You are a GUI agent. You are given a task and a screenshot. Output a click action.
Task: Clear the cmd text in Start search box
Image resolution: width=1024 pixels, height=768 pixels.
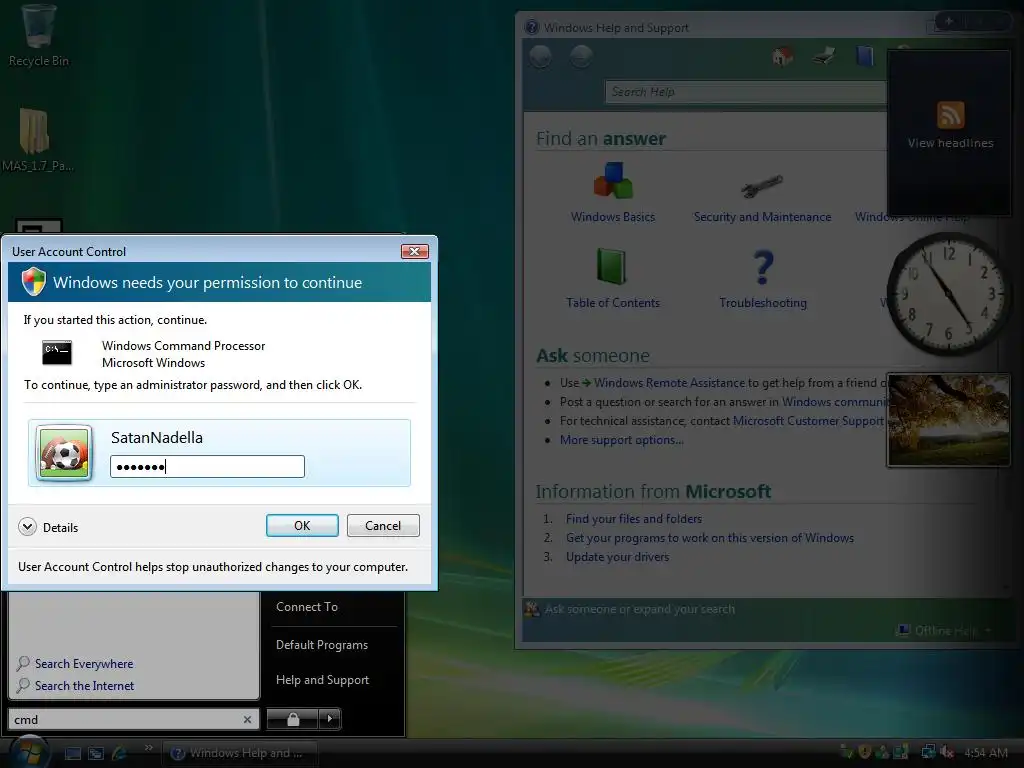[x=248, y=720]
